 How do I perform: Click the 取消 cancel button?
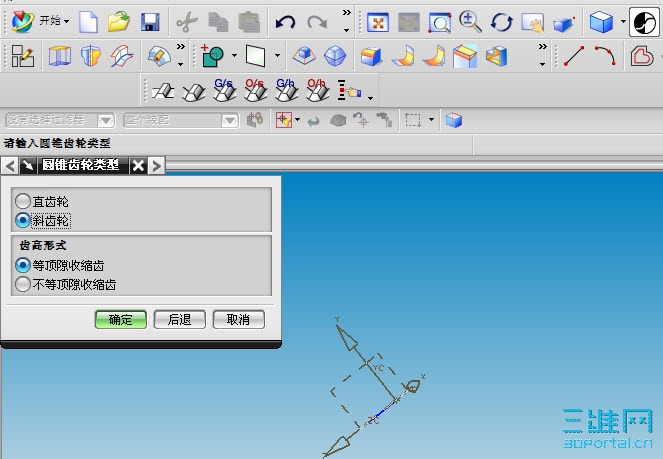coord(238,320)
